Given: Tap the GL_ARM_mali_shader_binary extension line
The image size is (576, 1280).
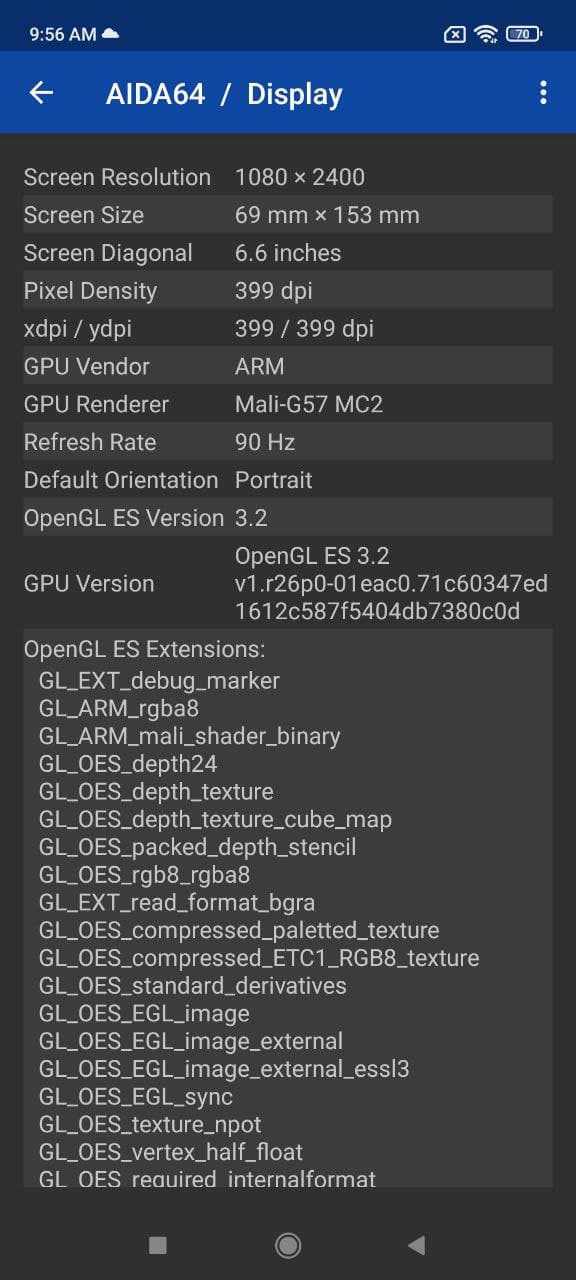Looking at the screenshot, I should pos(190,736).
